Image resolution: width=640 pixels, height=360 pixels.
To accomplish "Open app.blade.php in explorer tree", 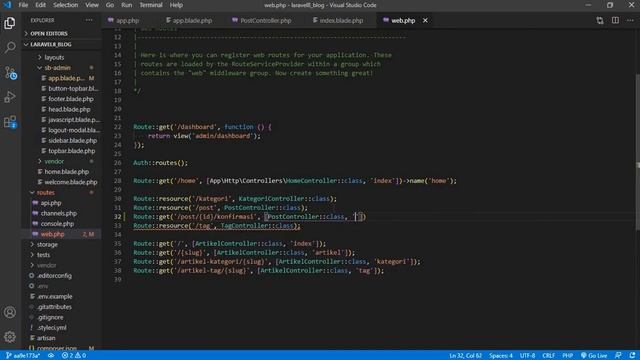I will click(x=67, y=78).
